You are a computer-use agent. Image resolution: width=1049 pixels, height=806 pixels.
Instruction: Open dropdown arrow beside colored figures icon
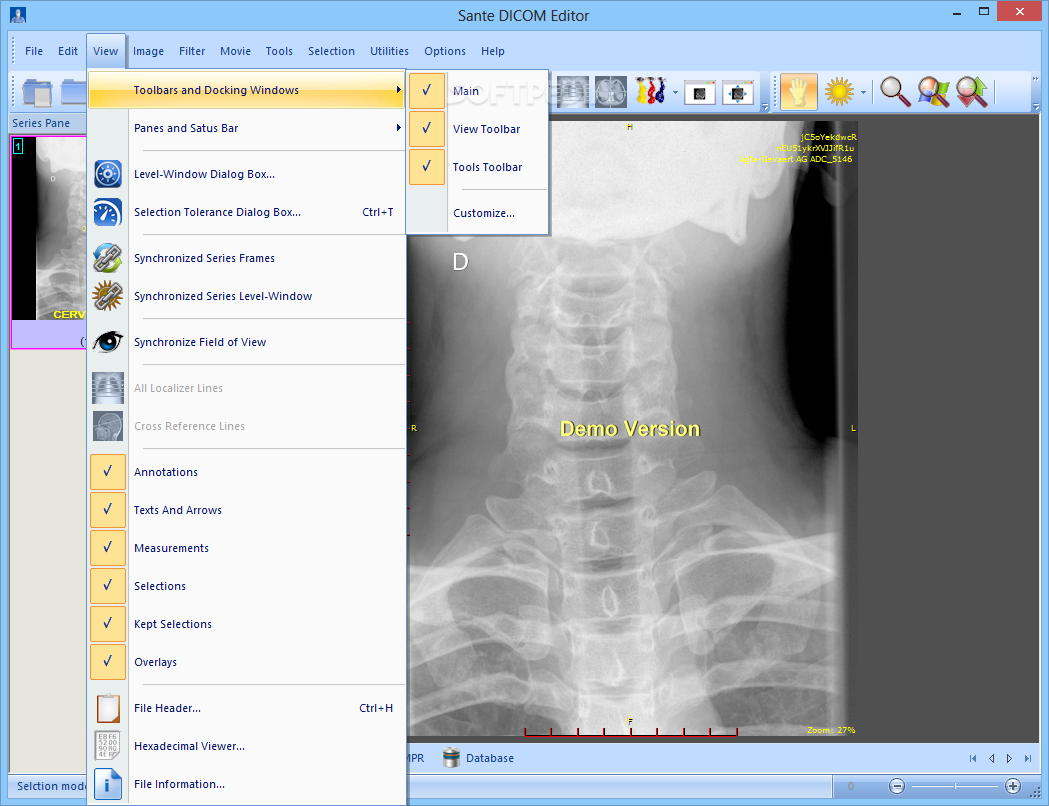[x=675, y=92]
